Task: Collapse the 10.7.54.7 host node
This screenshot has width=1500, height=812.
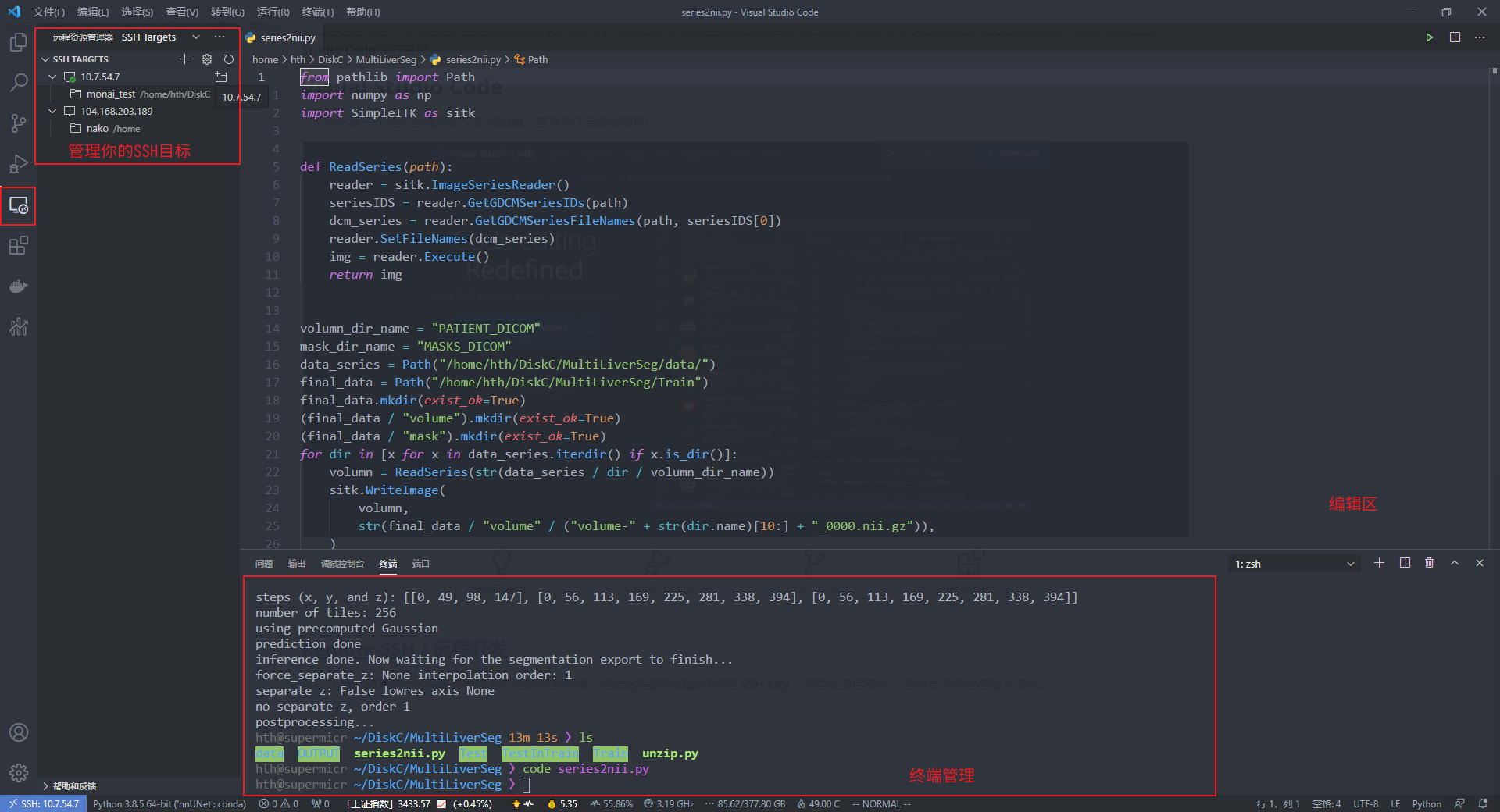Action: (52, 77)
